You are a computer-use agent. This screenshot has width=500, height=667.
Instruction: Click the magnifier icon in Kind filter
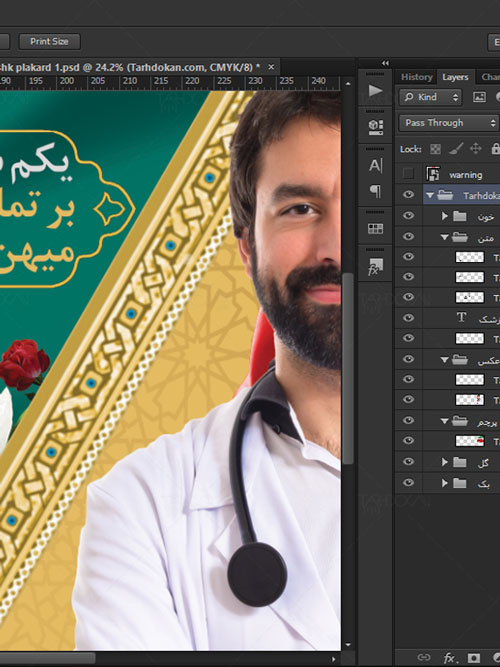(409, 97)
